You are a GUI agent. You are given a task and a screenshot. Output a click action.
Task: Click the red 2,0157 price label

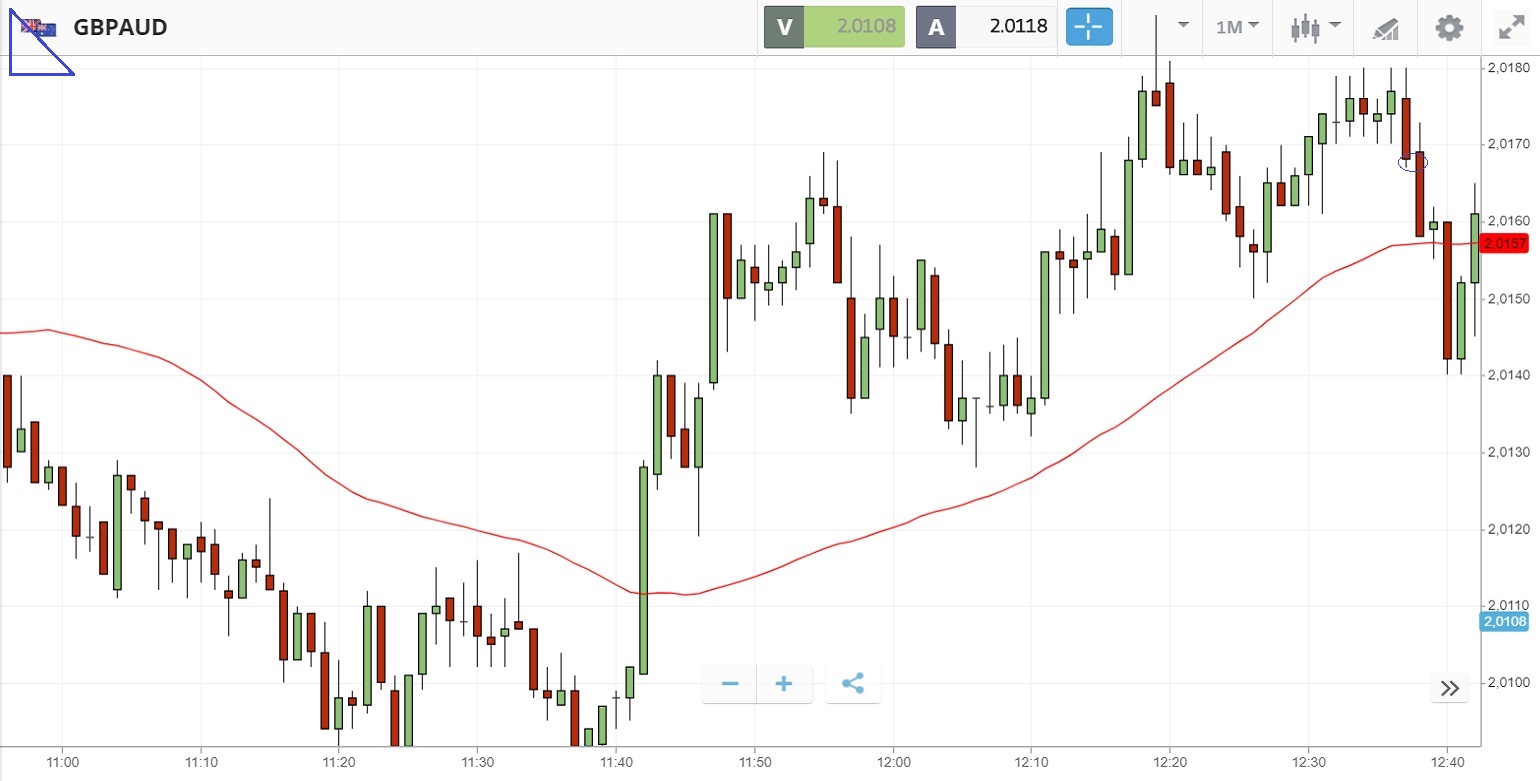pos(1506,243)
